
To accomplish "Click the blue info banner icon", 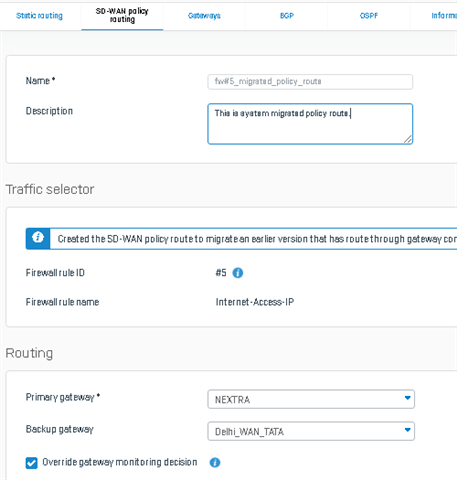I will point(38,239).
